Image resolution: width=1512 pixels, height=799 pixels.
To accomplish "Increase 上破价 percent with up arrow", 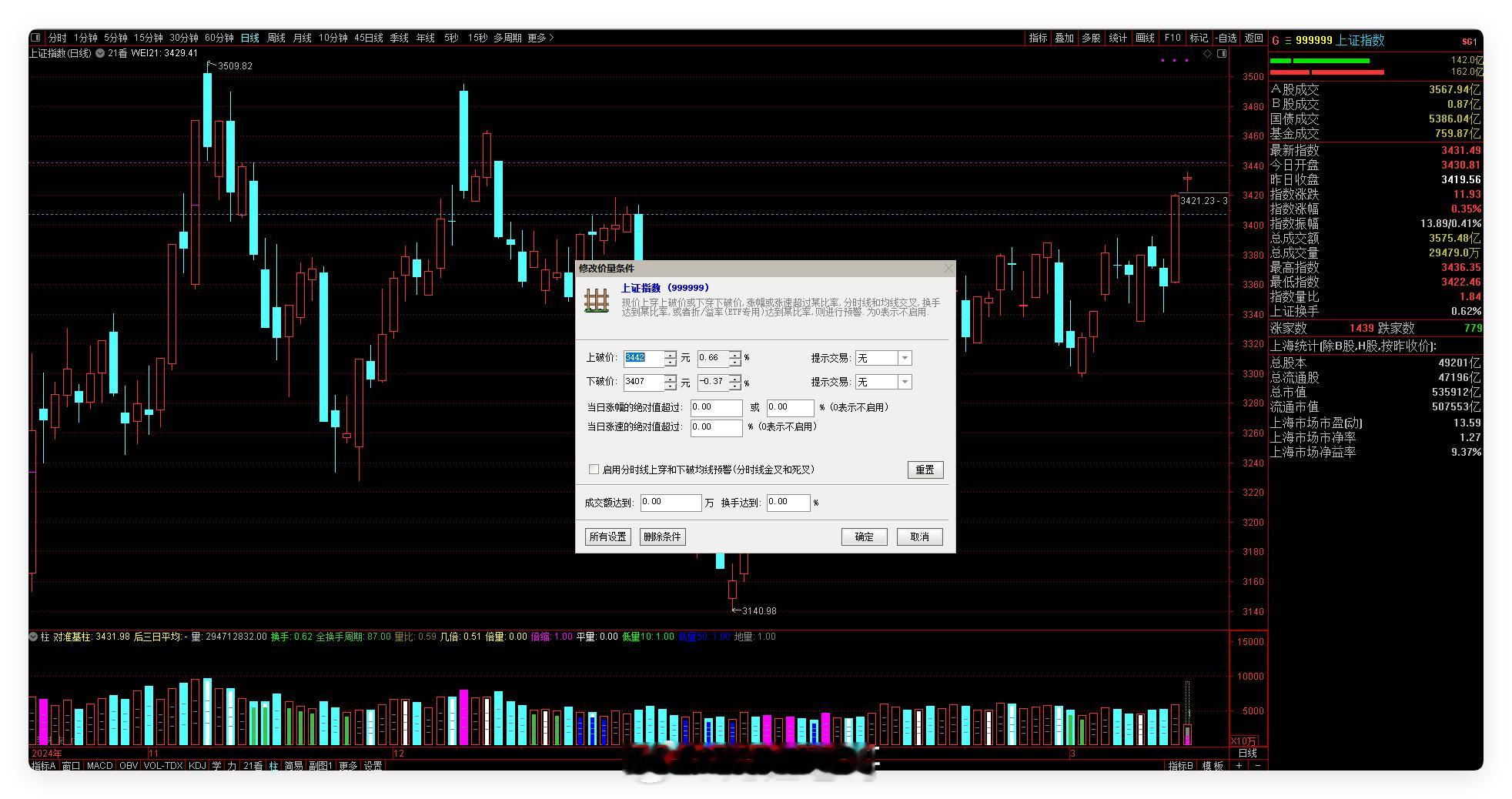I will [x=735, y=355].
